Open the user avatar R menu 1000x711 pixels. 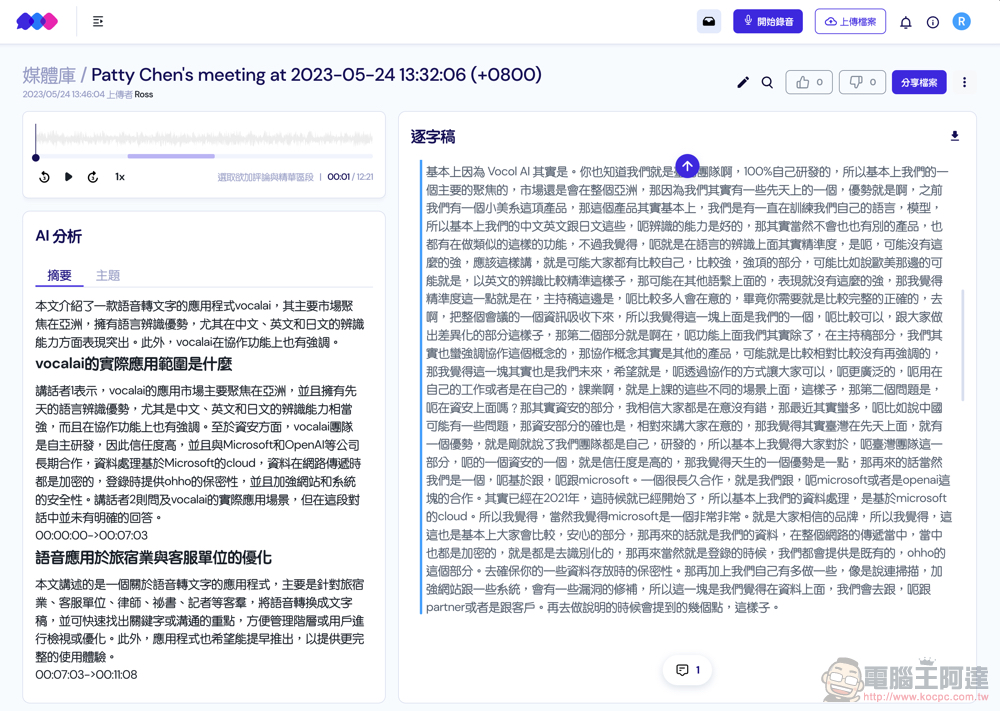coord(961,21)
